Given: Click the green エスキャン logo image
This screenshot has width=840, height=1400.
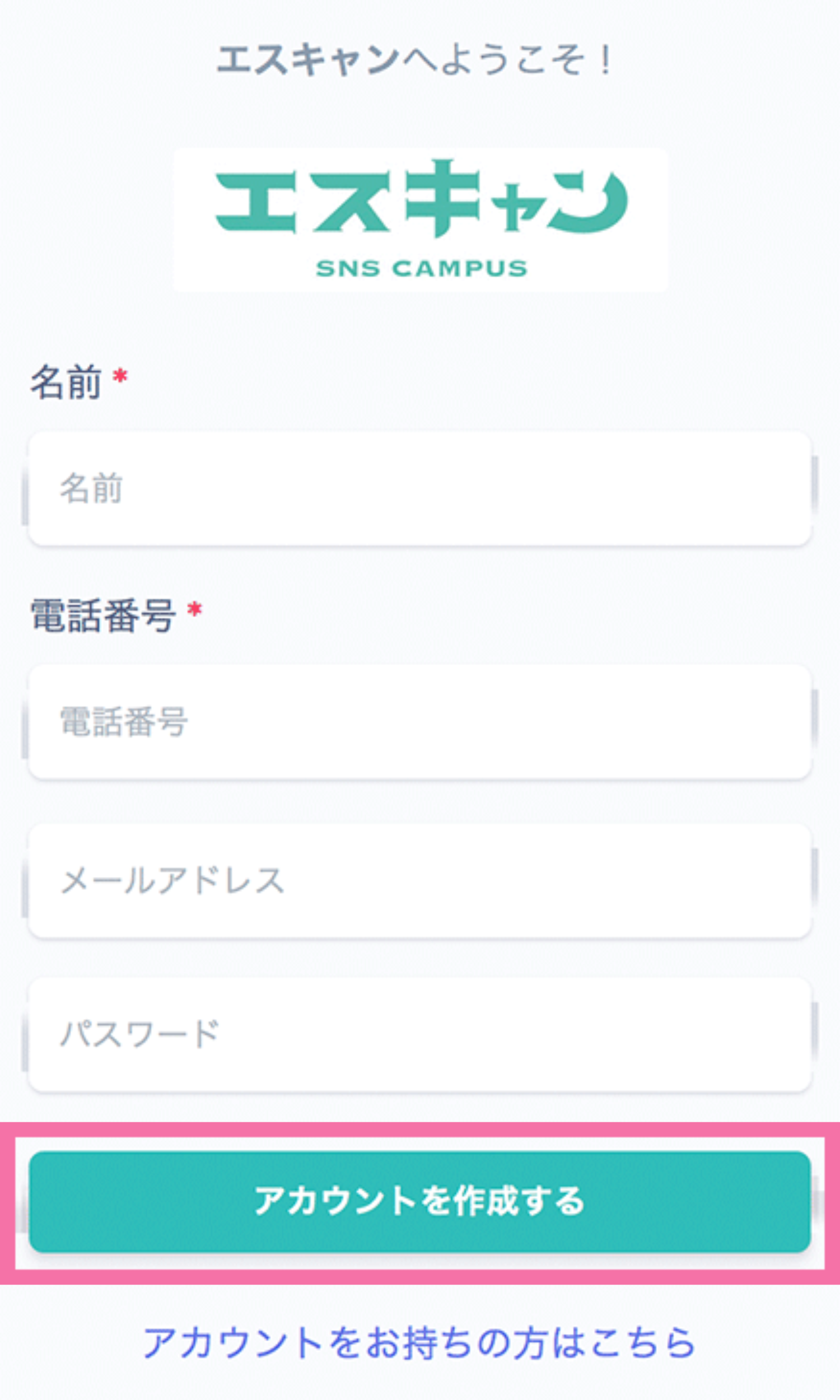Looking at the screenshot, I should pos(420,220).
